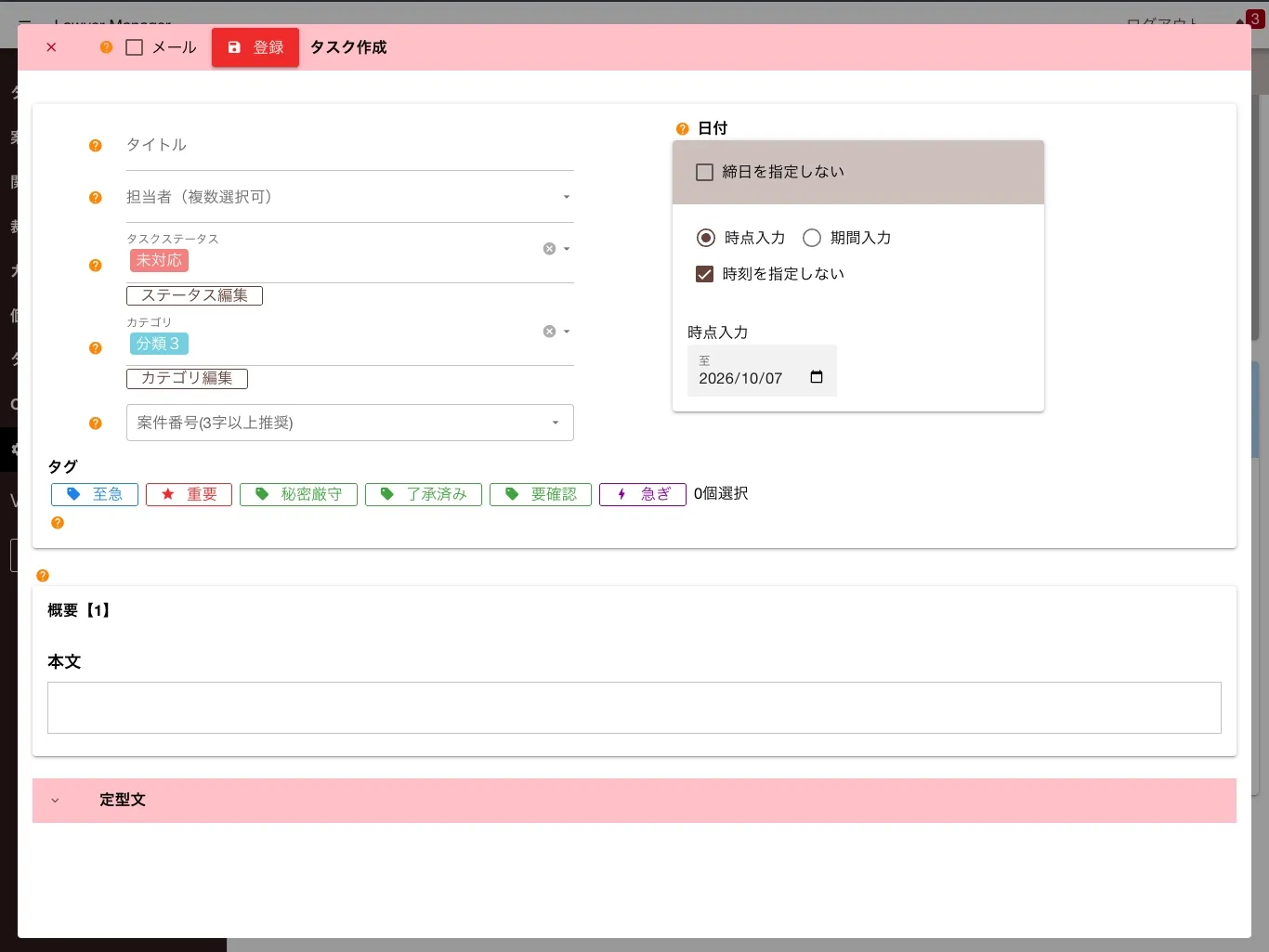
Task: Tick the メール checkbox
Action: 135,47
